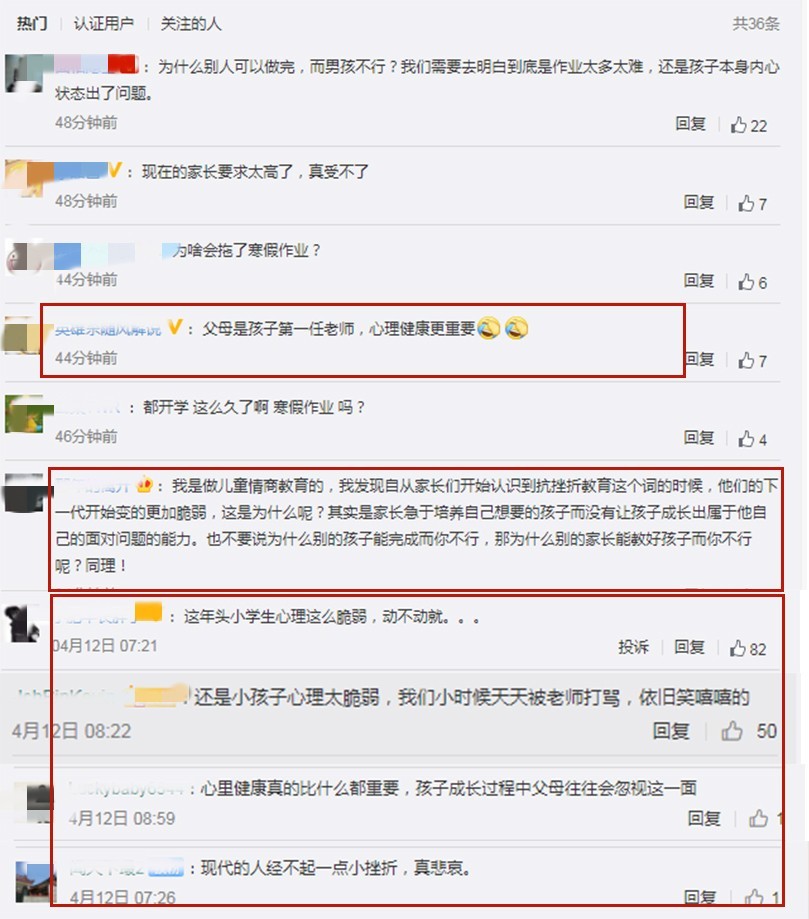Thumbs-up the '心里健康真的比什么都重要' comment
Screen dimensions: 809x919
[758, 818]
